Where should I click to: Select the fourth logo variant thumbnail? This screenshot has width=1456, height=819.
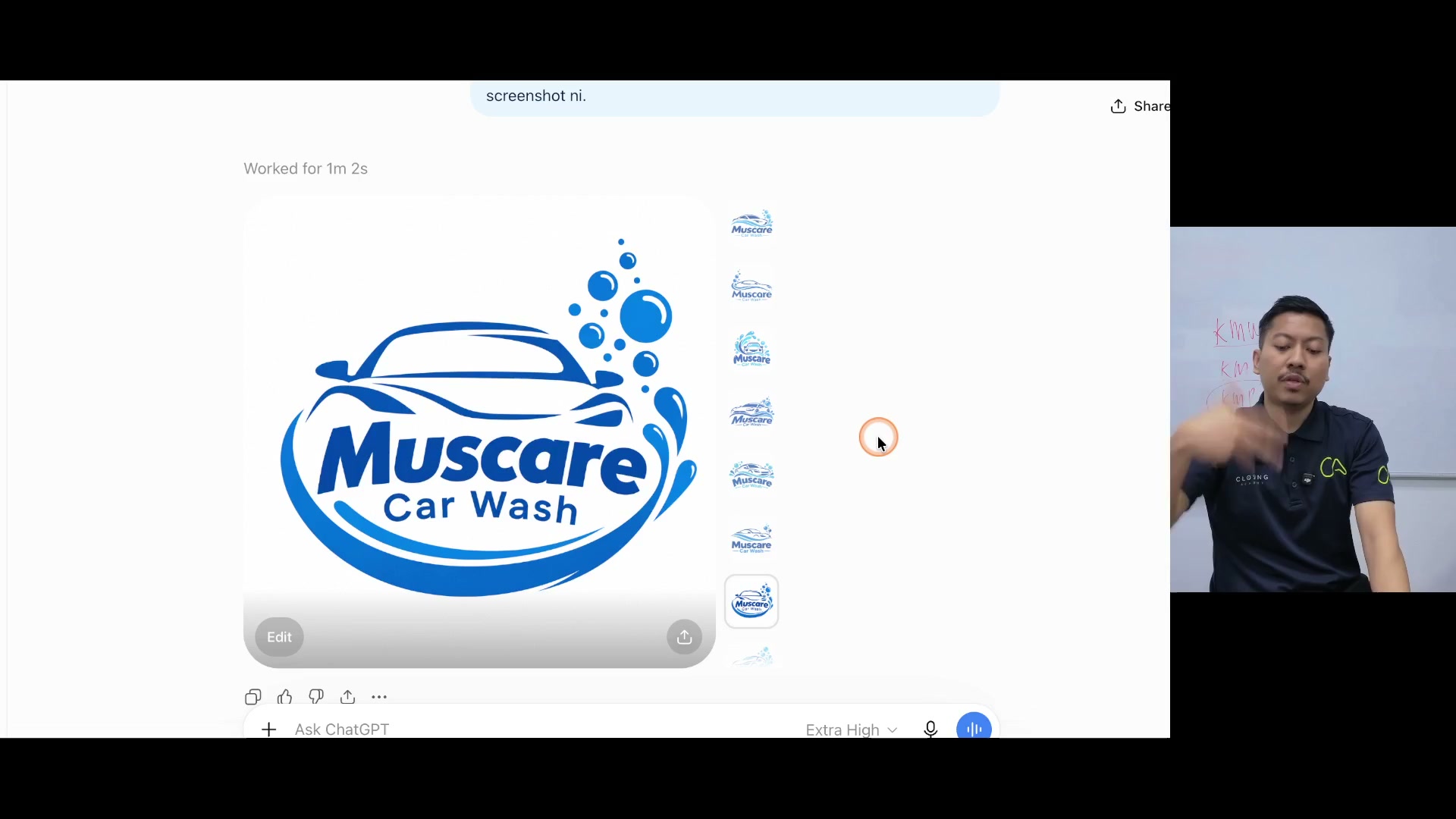tap(752, 413)
